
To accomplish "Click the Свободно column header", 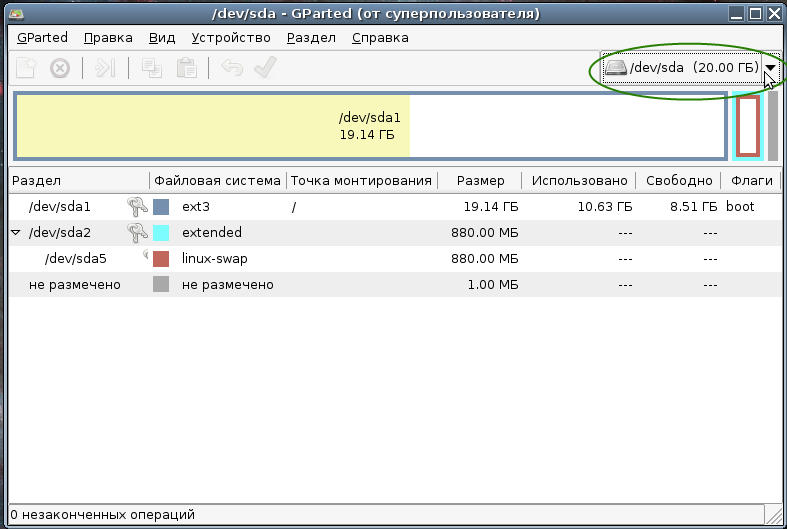I will click(x=679, y=181).
